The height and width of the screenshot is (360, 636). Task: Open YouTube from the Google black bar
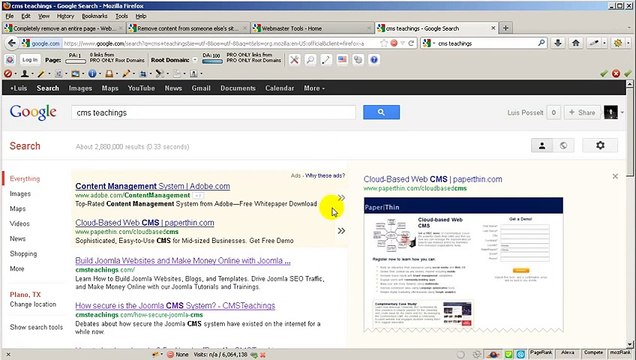[x=141, y=88]
